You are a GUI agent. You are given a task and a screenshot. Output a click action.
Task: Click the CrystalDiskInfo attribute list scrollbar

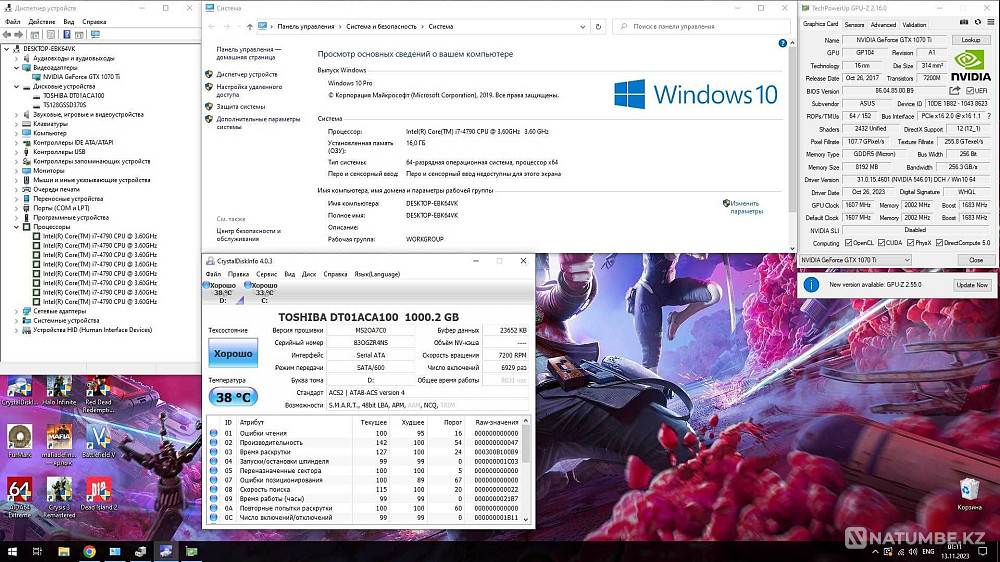click(526, 470)
